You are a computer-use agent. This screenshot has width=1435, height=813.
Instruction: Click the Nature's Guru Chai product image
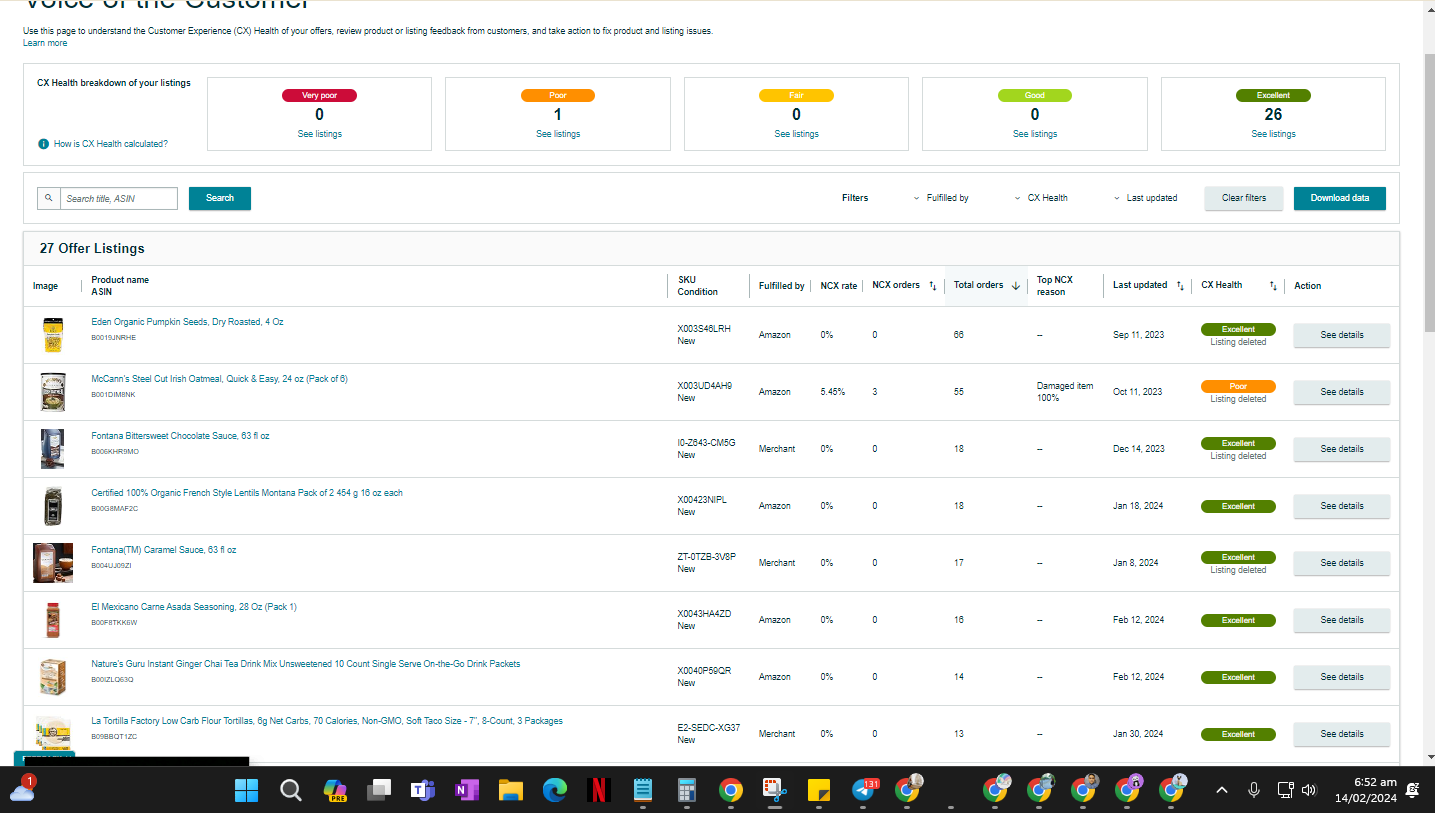pyautogui.click(x=52, y=677)
